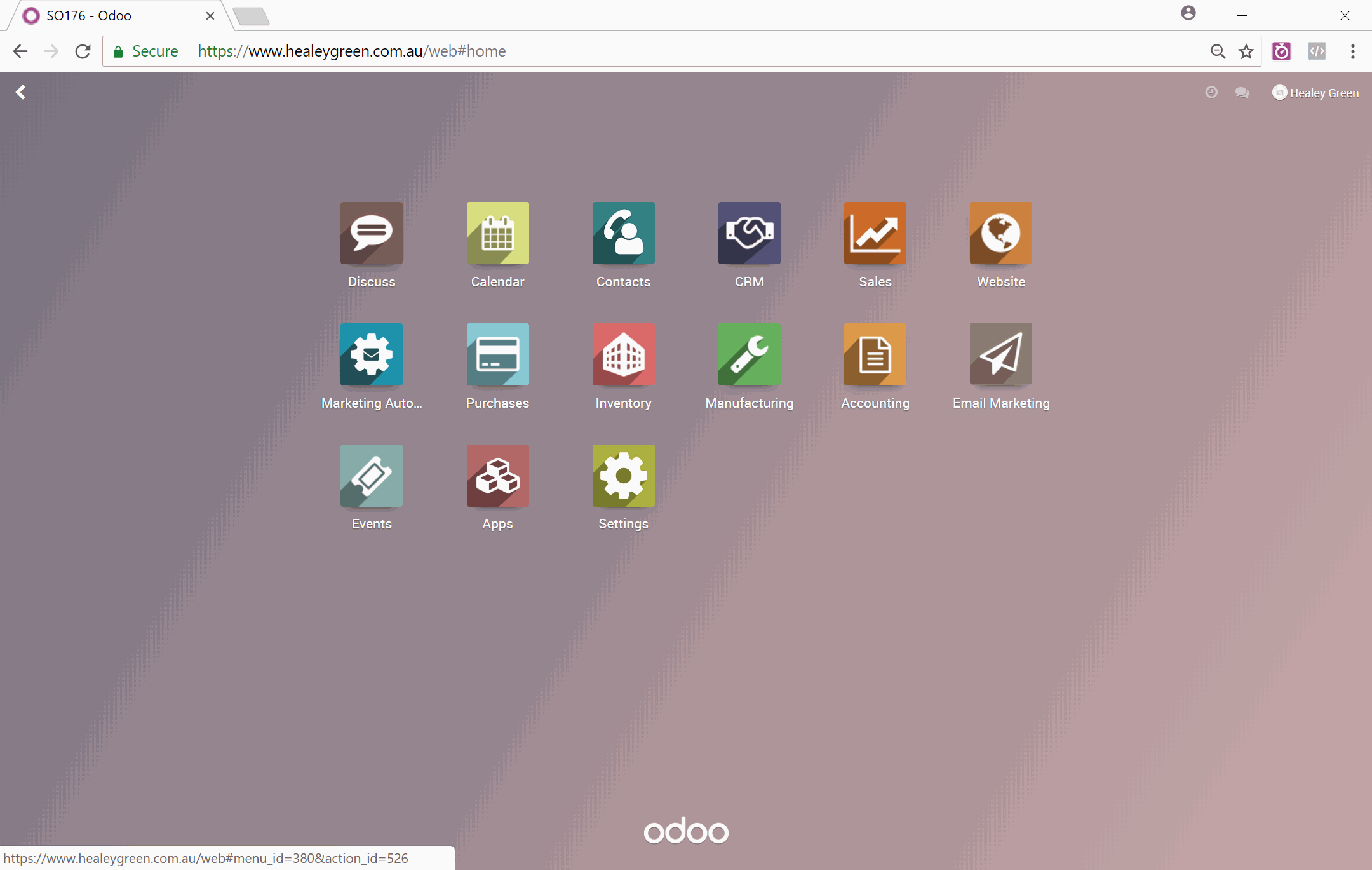Open the Marketing Automation app
This screenshot has height=870, width=1372.
pos(372,354)
